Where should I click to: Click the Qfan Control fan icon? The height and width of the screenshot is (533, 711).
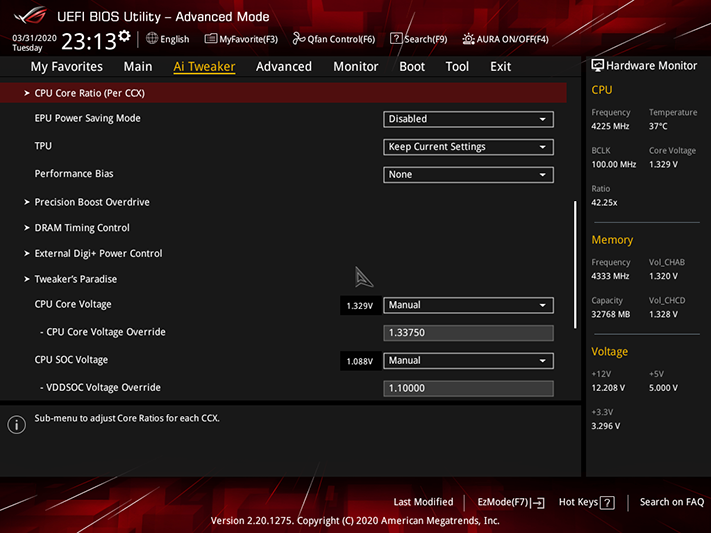coord(298,39)
